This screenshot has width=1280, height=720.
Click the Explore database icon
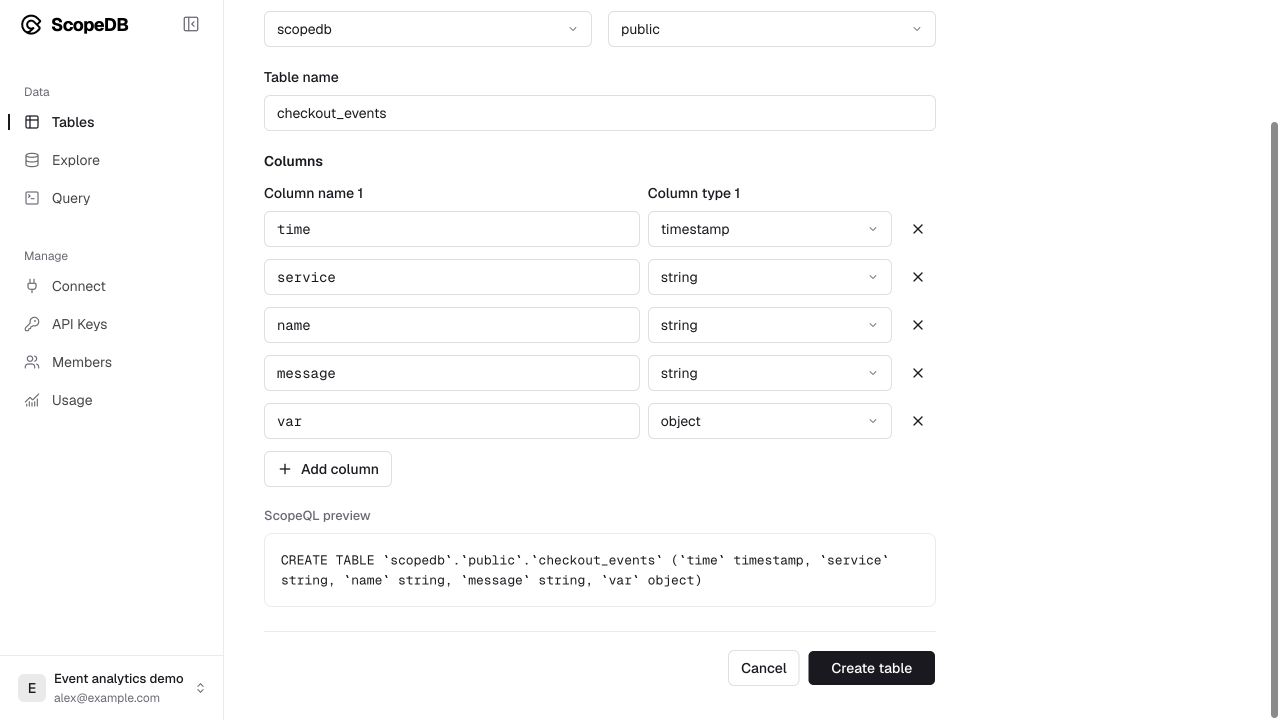(x=32, y=160)
